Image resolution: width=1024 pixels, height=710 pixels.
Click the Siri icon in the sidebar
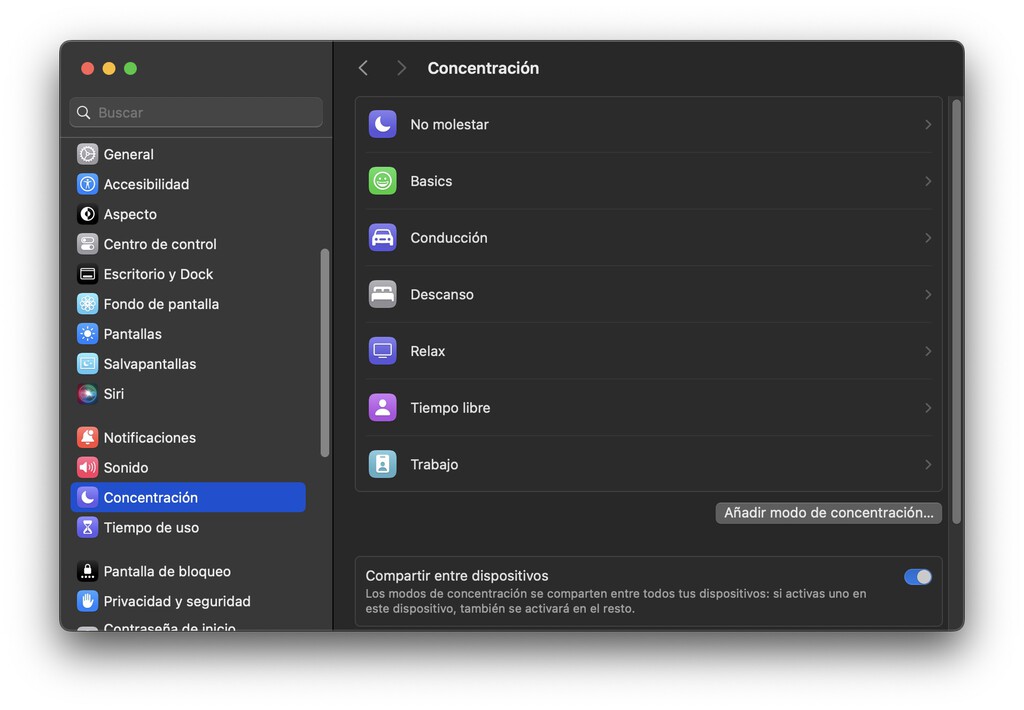[88, 394]
